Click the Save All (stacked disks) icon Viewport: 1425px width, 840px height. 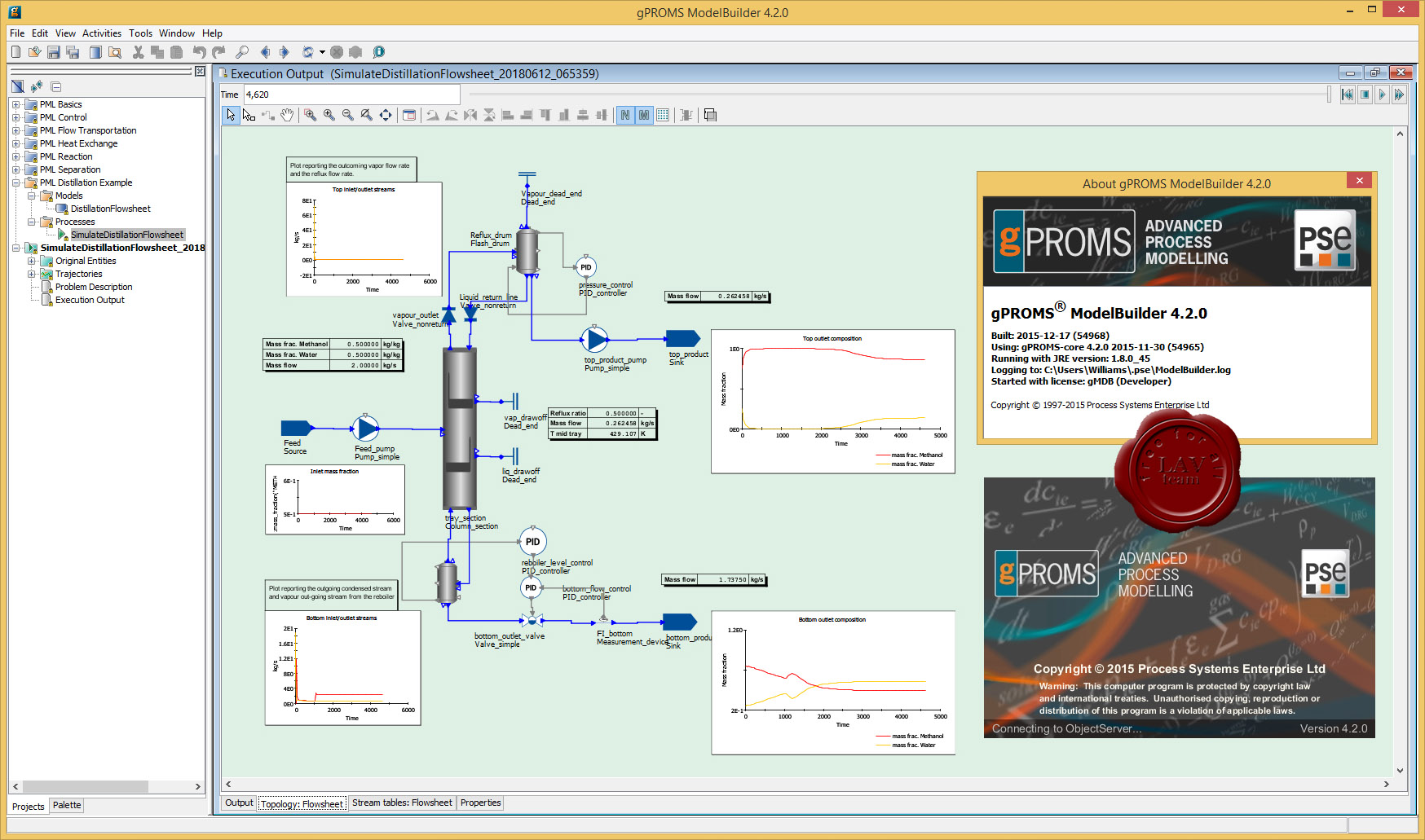pos(73,52)
